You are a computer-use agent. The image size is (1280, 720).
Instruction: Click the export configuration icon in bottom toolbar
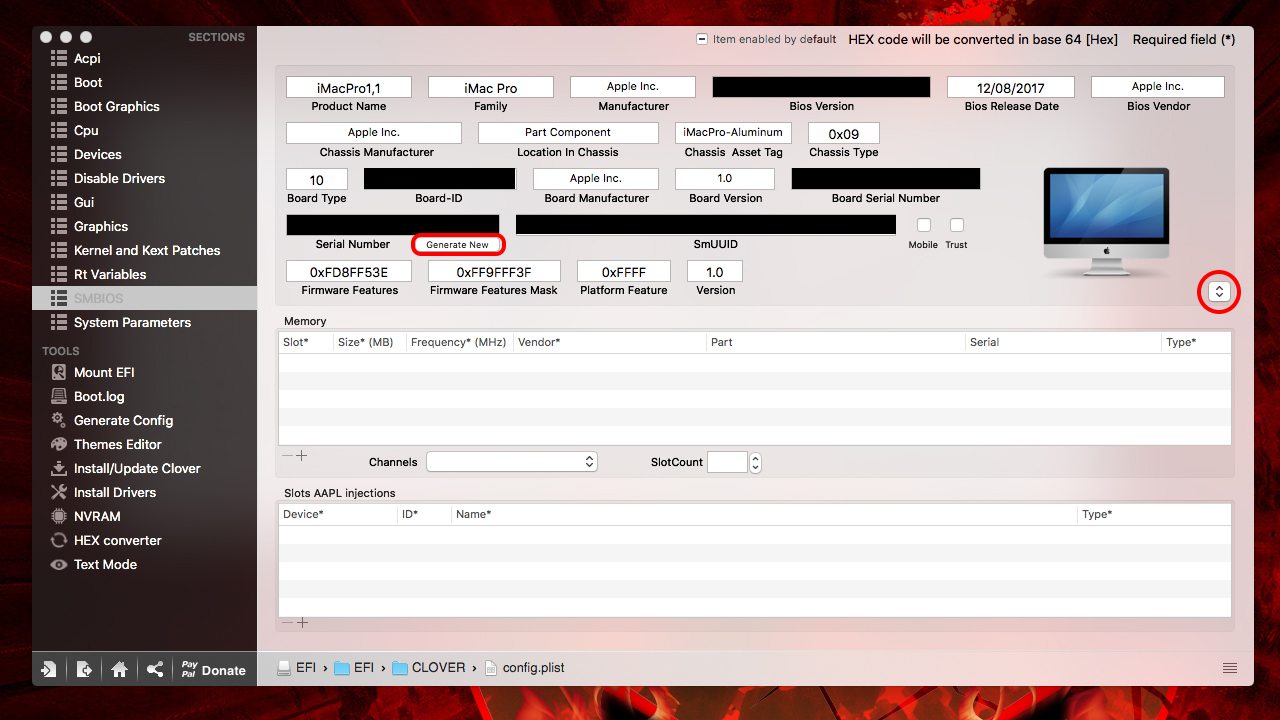[x=84, y=670]
